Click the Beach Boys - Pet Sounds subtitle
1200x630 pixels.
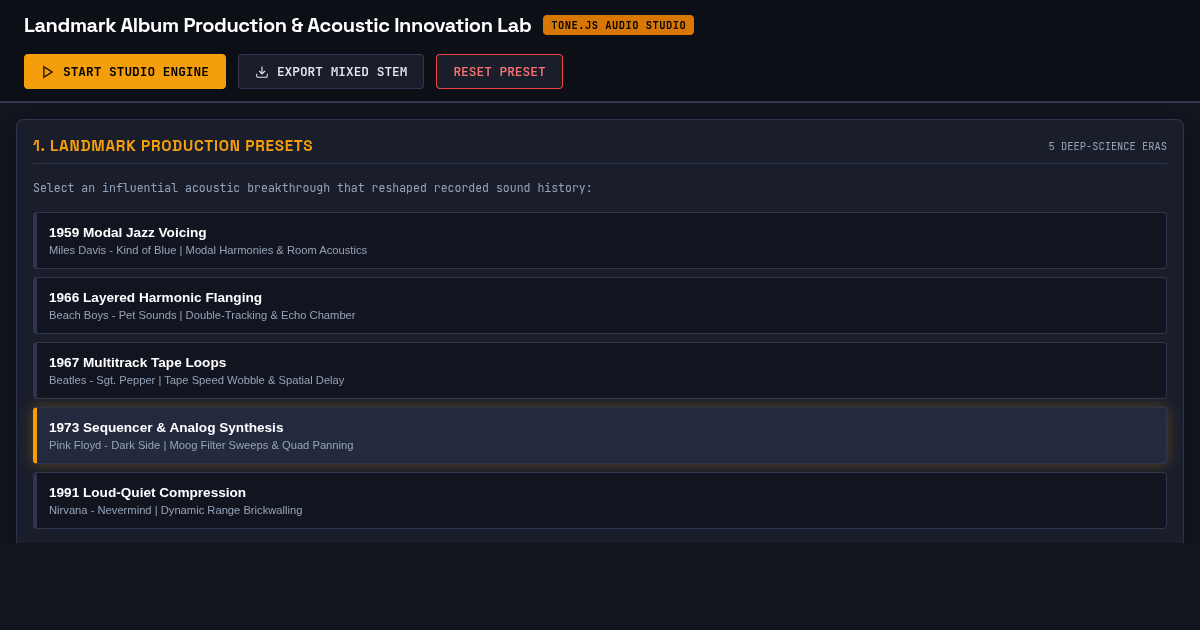click(202, 315)
